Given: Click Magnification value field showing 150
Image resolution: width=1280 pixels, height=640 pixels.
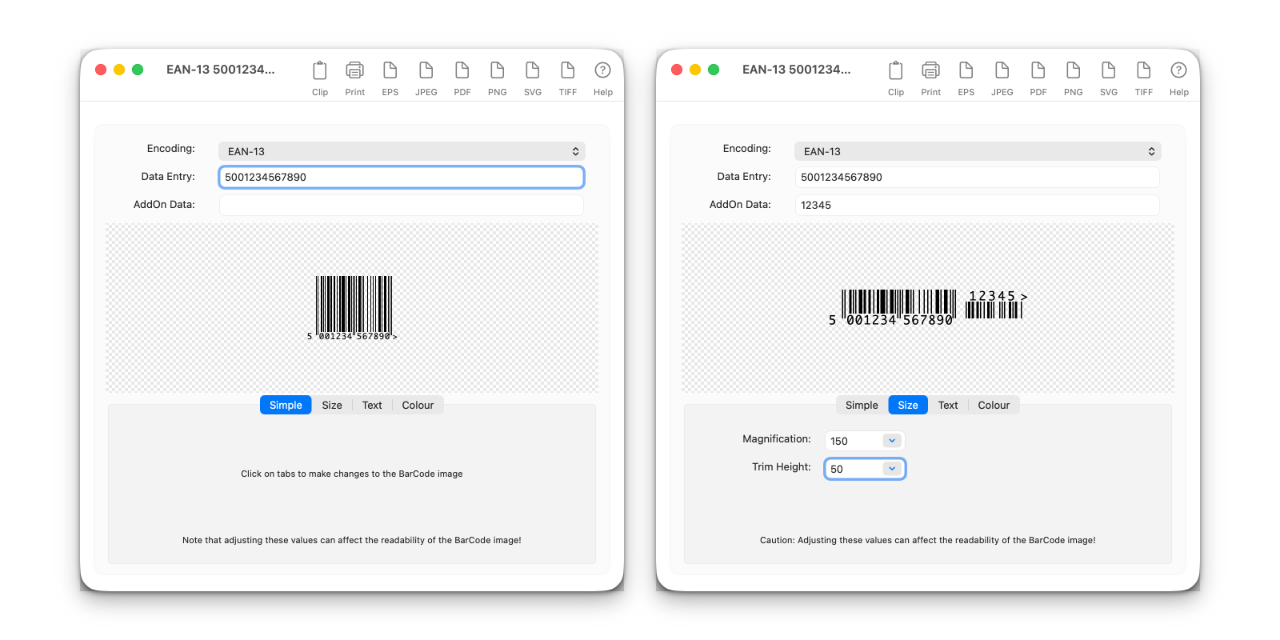Looking at the screenshot, I should click(854, 441).
